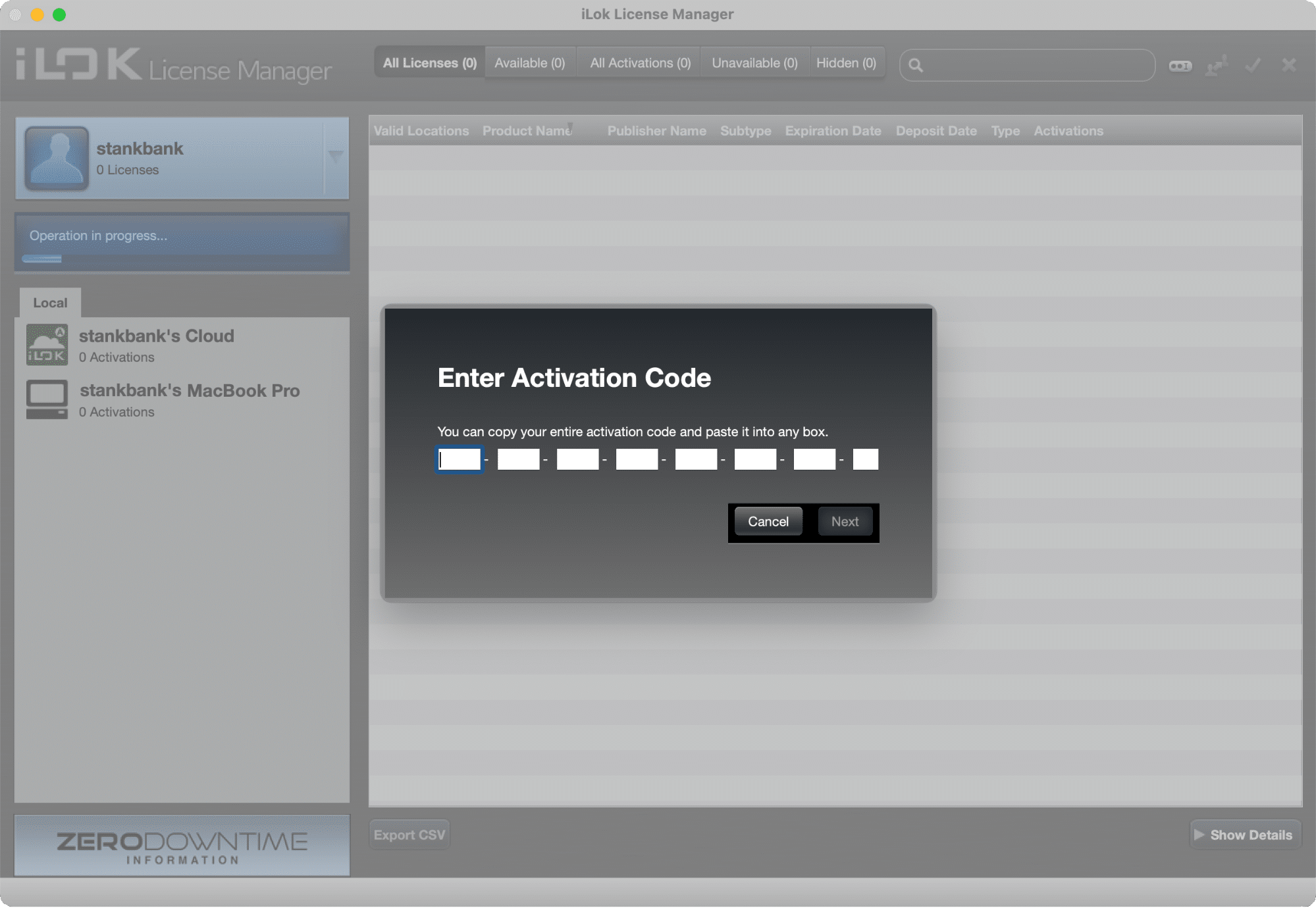Click the magnifying glass search icon
The height and width of the screenshot is (908, 1316).
click(915, 65)
